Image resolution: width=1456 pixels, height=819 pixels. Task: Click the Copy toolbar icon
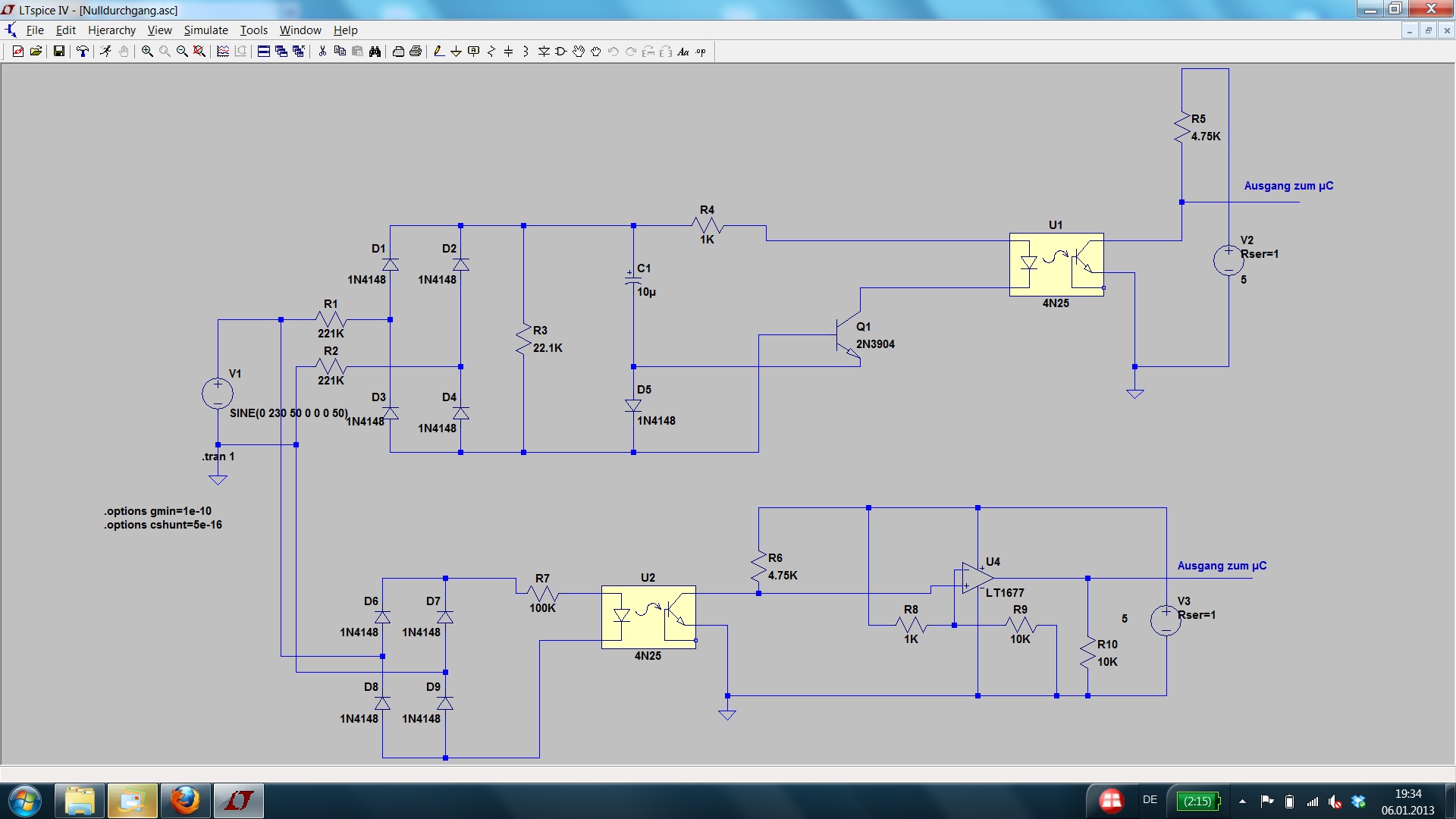click(x=340, y=52)
